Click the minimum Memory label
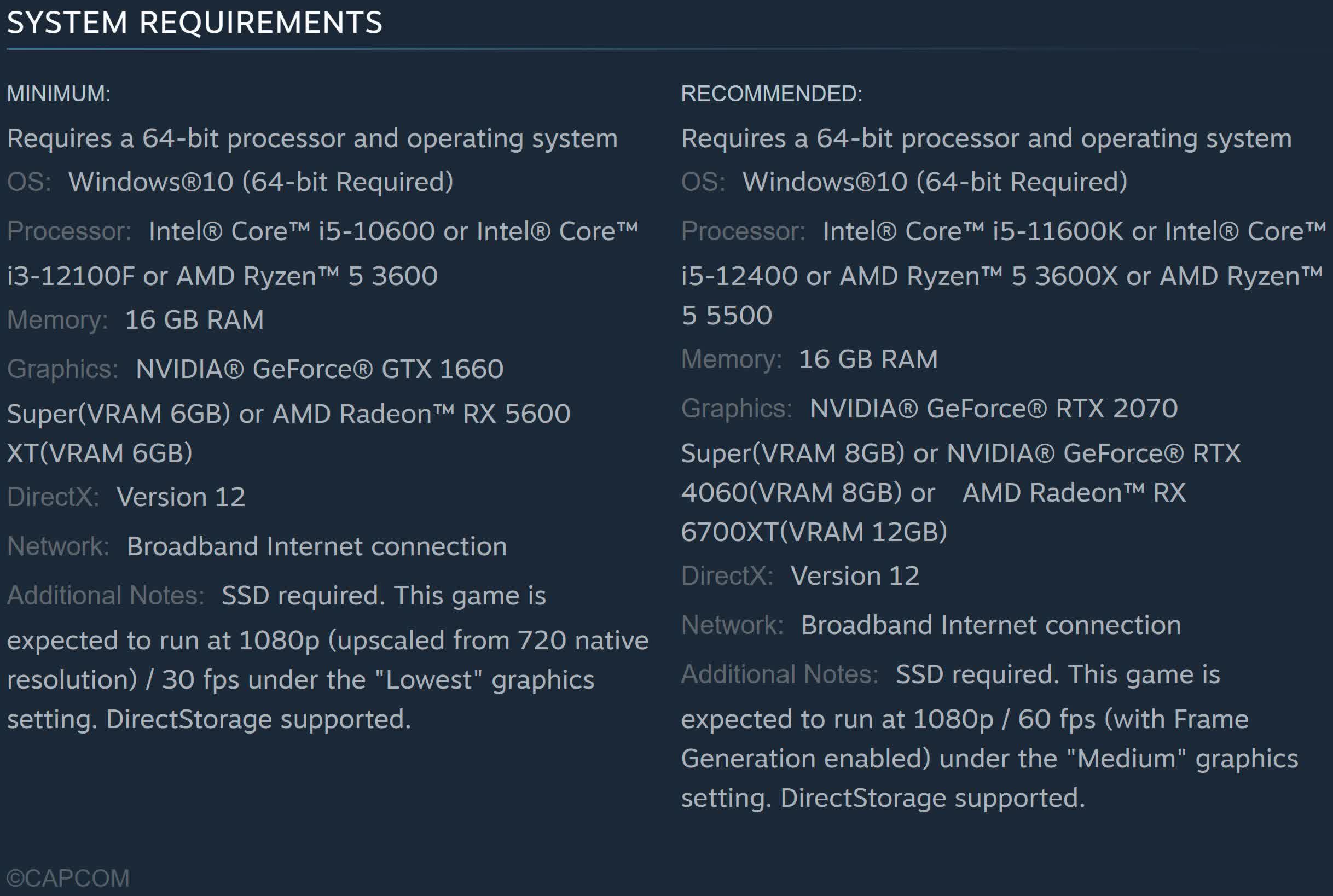The width and height of the screenshot is (1333, 896). (x=57, y=320)
